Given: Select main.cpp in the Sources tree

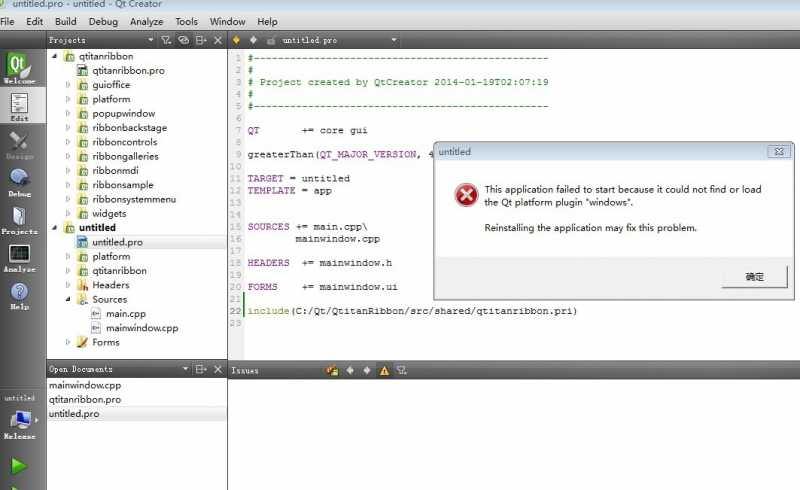Looking at the screenshot, I should (126, 314).
